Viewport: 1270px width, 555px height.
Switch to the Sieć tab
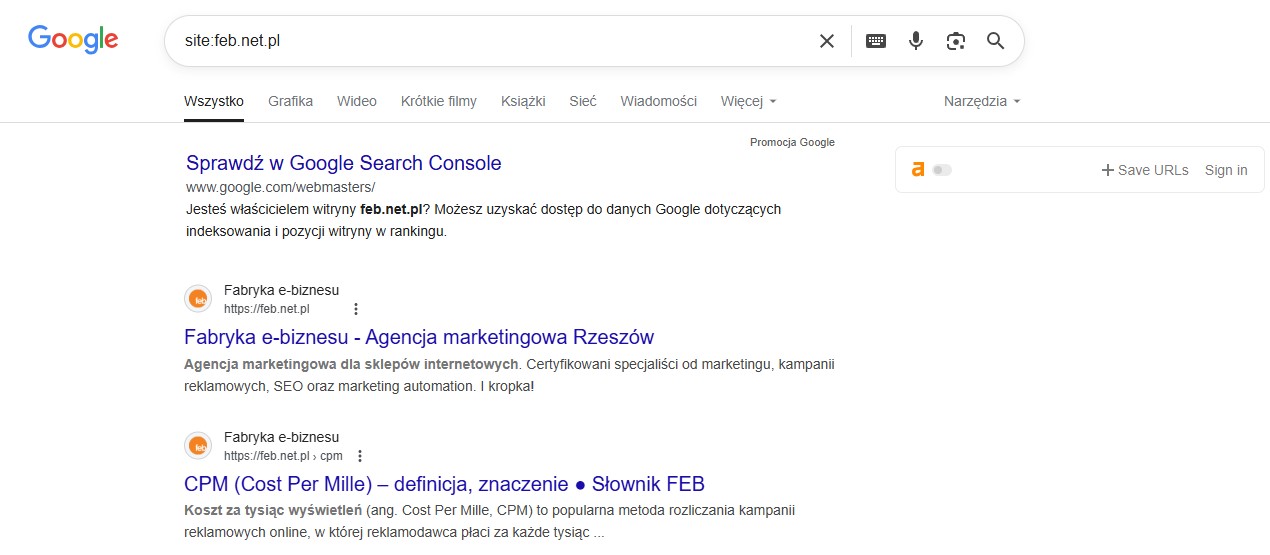click(583, 101)
